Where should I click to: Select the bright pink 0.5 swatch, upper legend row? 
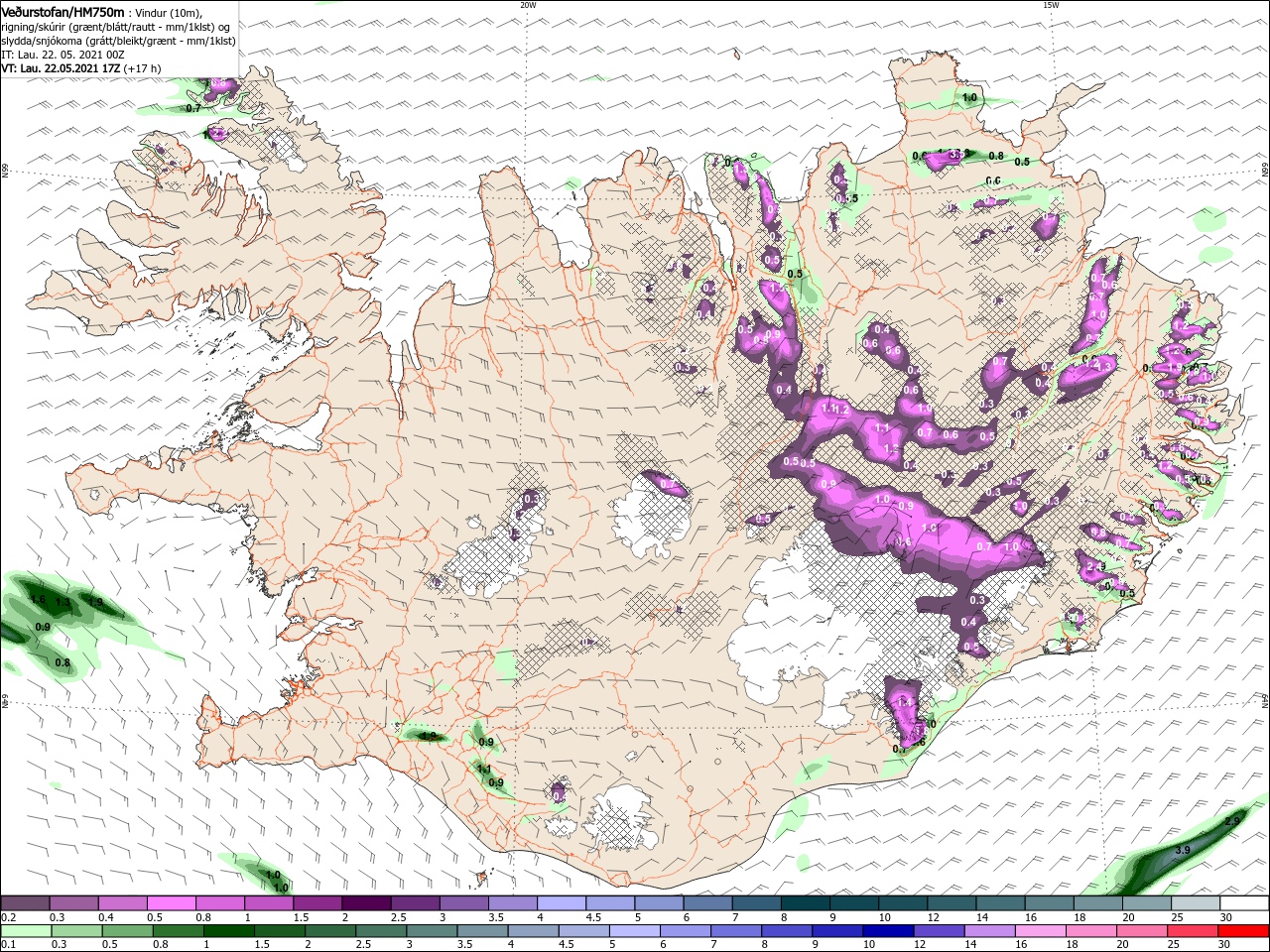point(171,903)
